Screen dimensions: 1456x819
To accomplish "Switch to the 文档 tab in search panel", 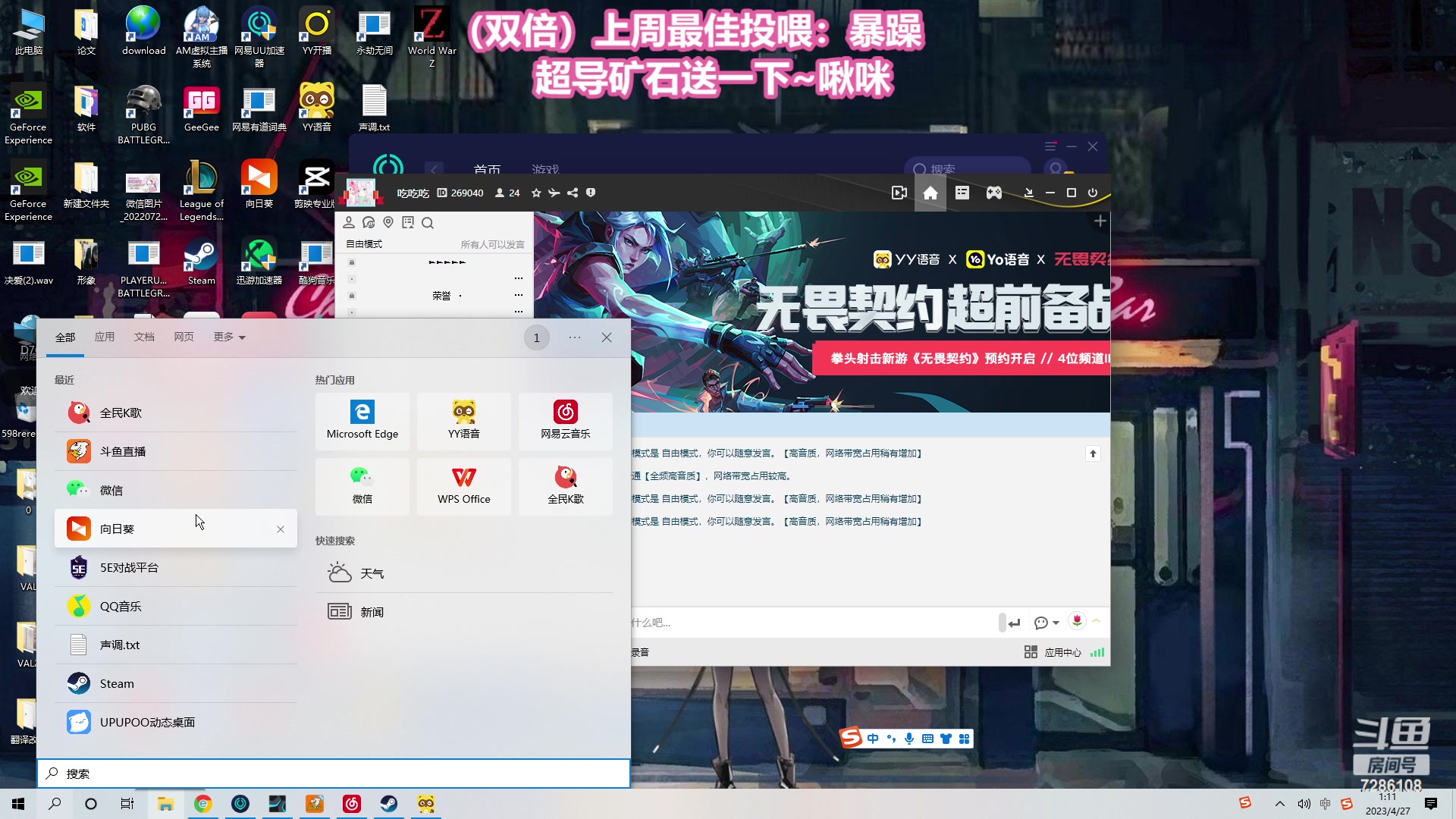I will click(x=144, y=337).
